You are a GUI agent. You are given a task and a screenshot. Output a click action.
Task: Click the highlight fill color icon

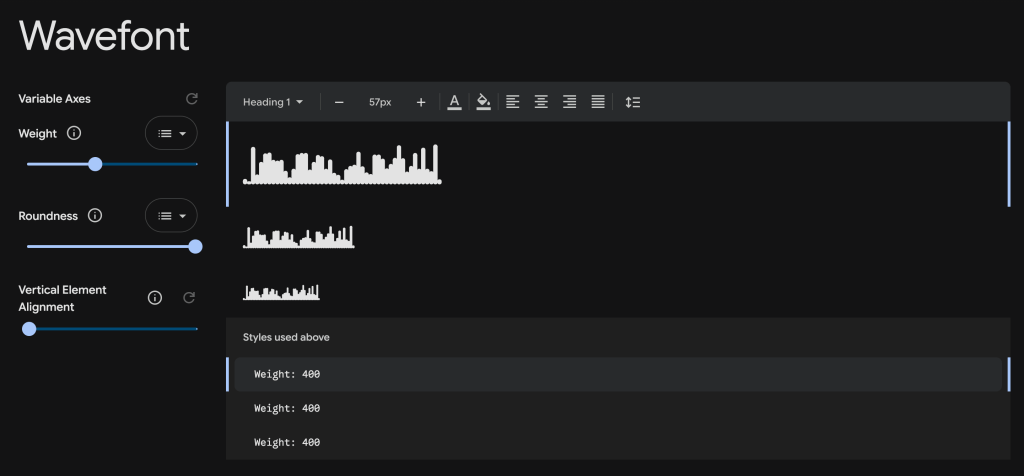tap(483, 102)
